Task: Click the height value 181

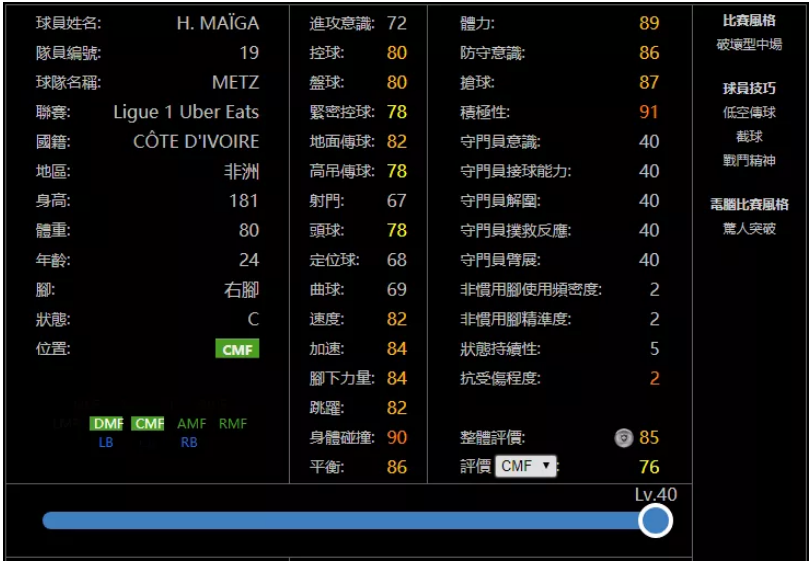Action: pos(244,201)
